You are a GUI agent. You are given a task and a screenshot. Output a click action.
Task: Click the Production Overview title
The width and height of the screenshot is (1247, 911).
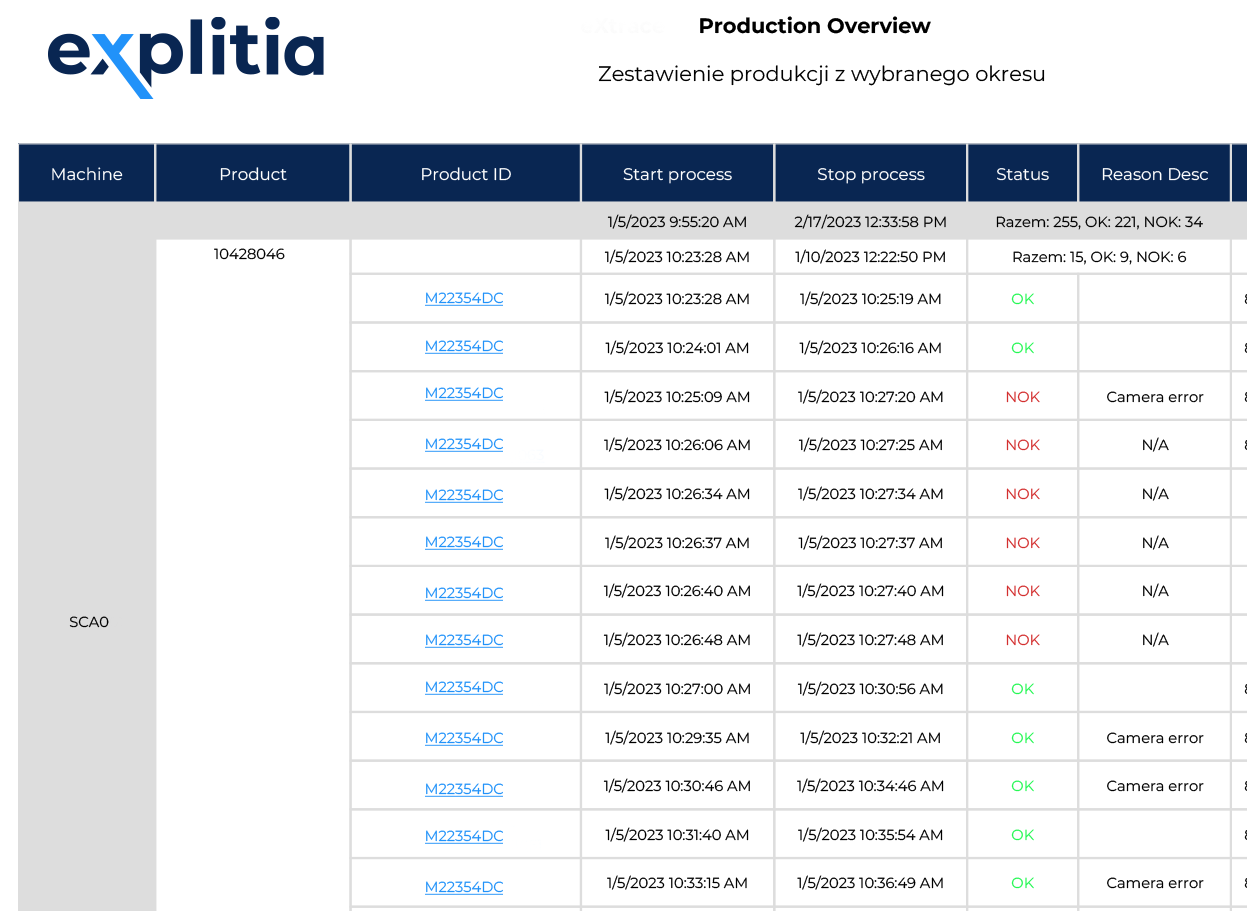[x=814, y=26]
